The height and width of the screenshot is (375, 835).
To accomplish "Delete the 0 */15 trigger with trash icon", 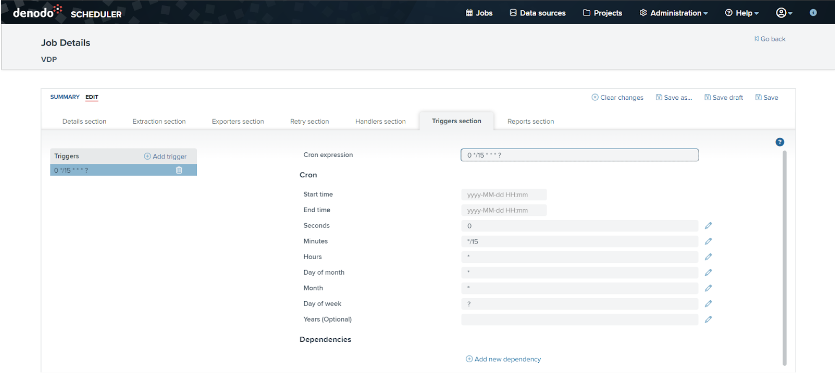I will pos(179,170).
